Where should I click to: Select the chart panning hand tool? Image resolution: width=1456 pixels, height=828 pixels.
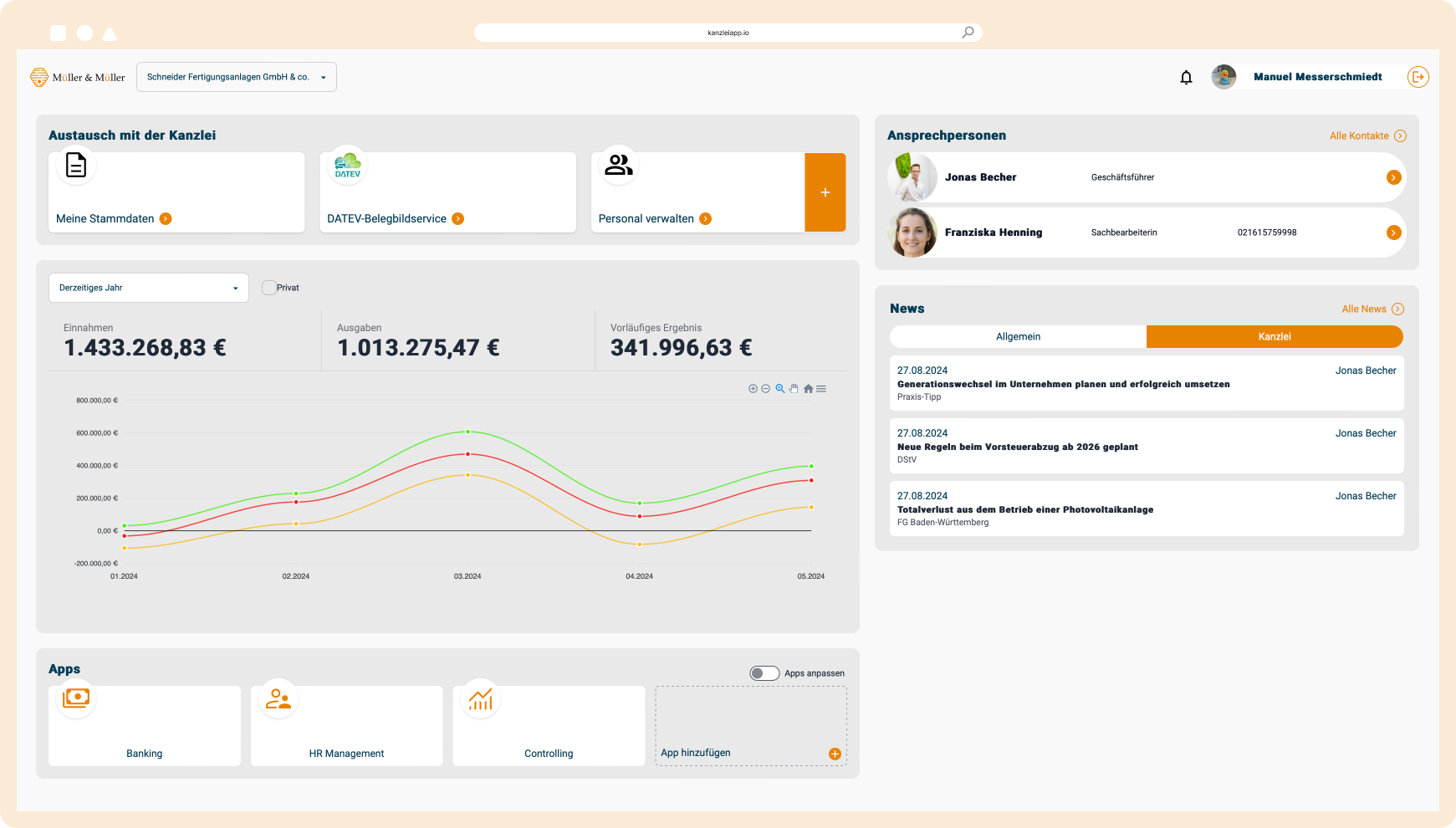(794, 388)
